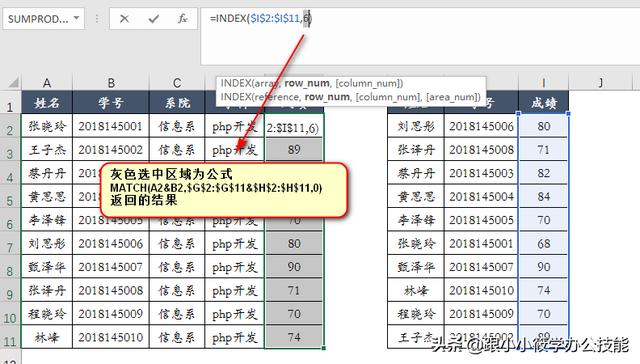The image size is (640, 364).
Task: Select column B header
Action: [x=111, y=83]
